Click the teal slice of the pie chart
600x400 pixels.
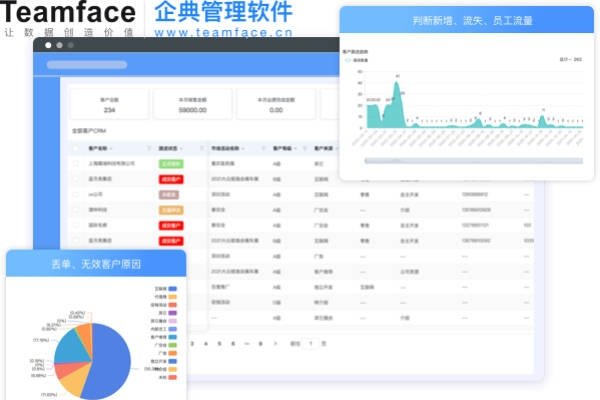point(71,348)
